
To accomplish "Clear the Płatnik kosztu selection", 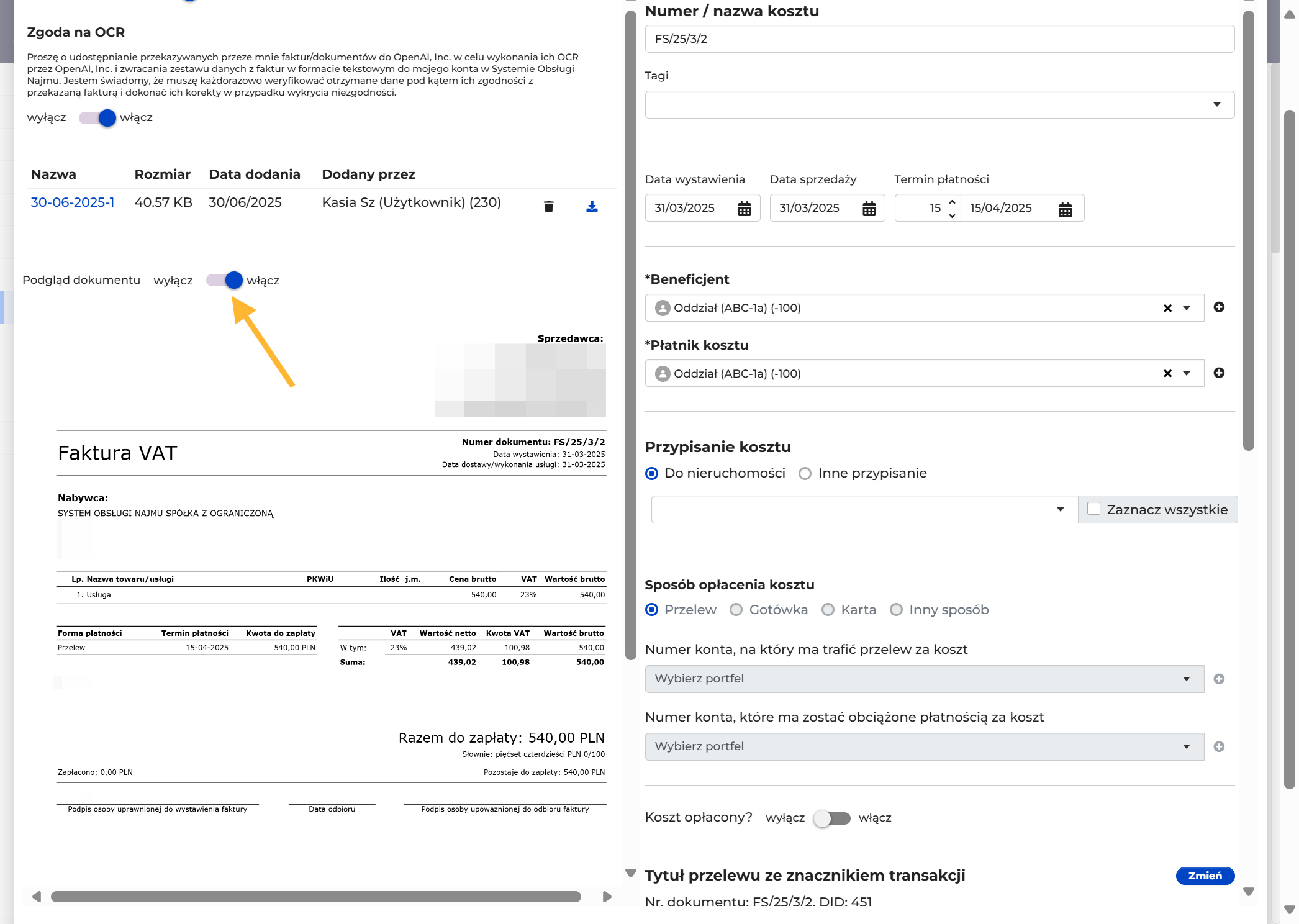I will pos(1167,373).
